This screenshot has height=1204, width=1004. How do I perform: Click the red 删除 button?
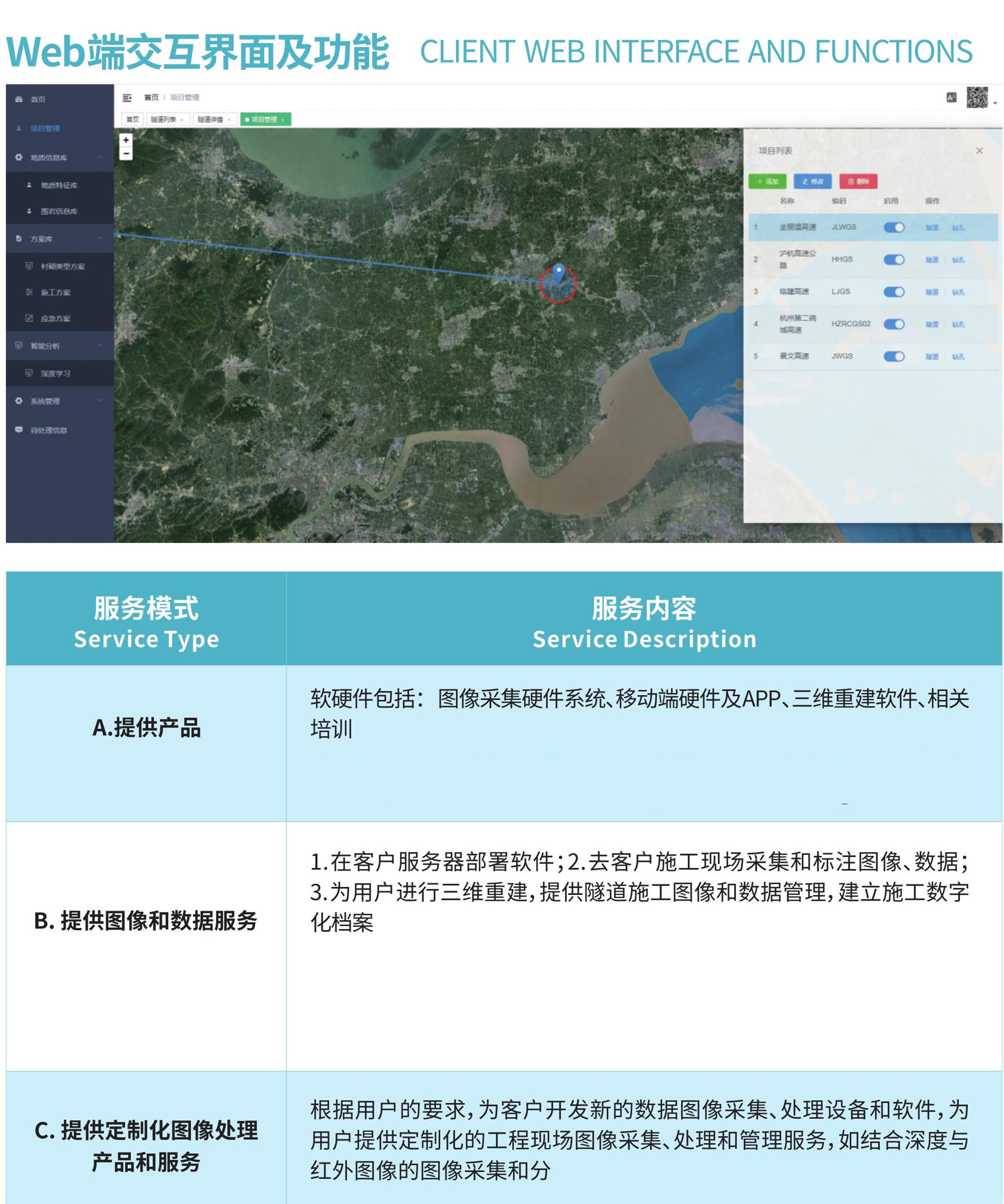click(x=859, y=182)
